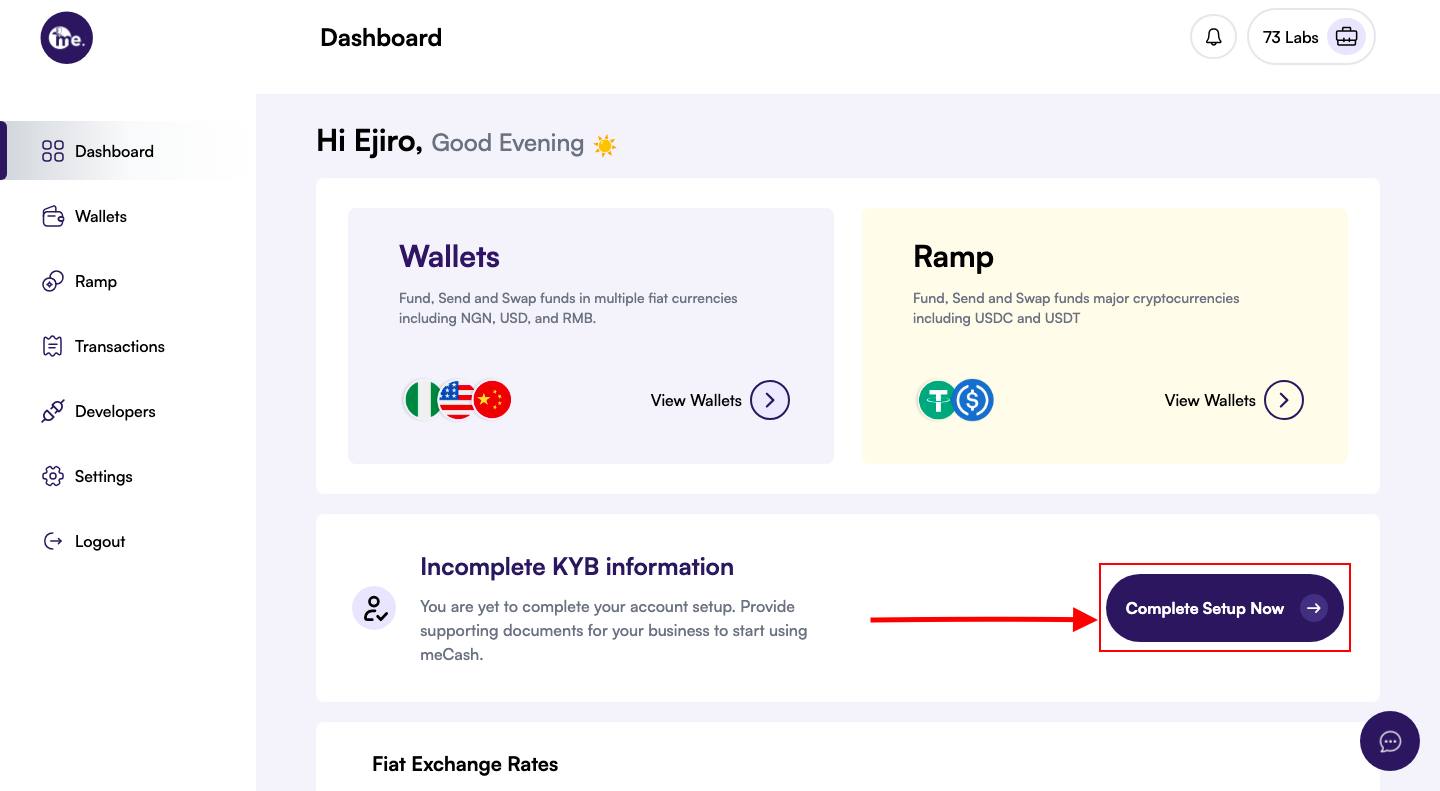
Task: Click View Wallets in the Wallets card
Action: (695, 399)
